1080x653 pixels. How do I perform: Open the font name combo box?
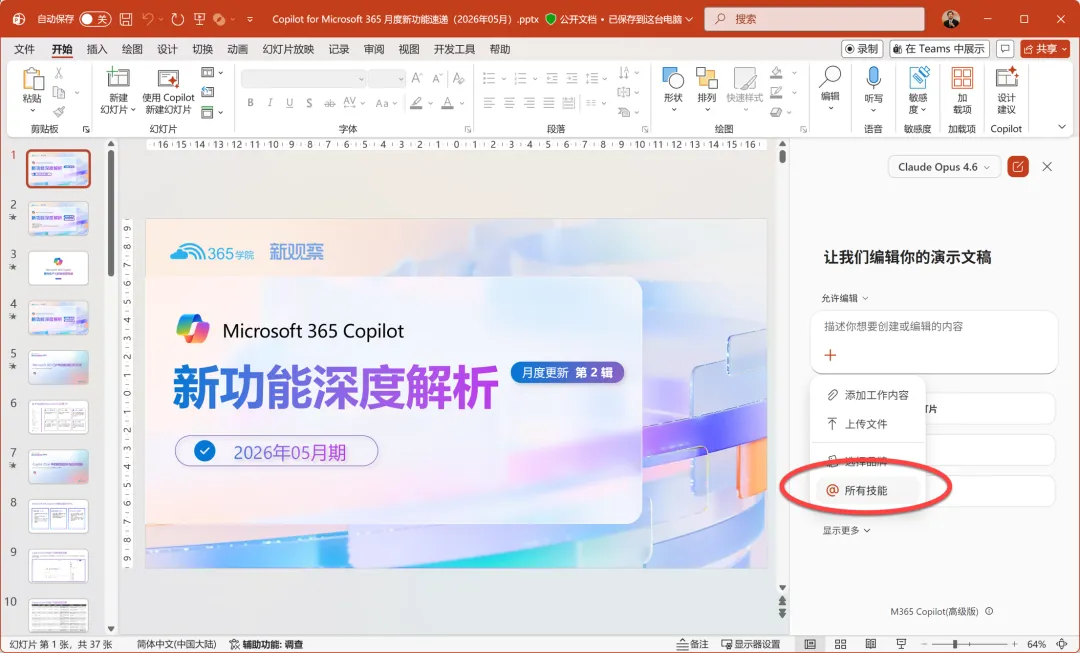pos(303,79)
